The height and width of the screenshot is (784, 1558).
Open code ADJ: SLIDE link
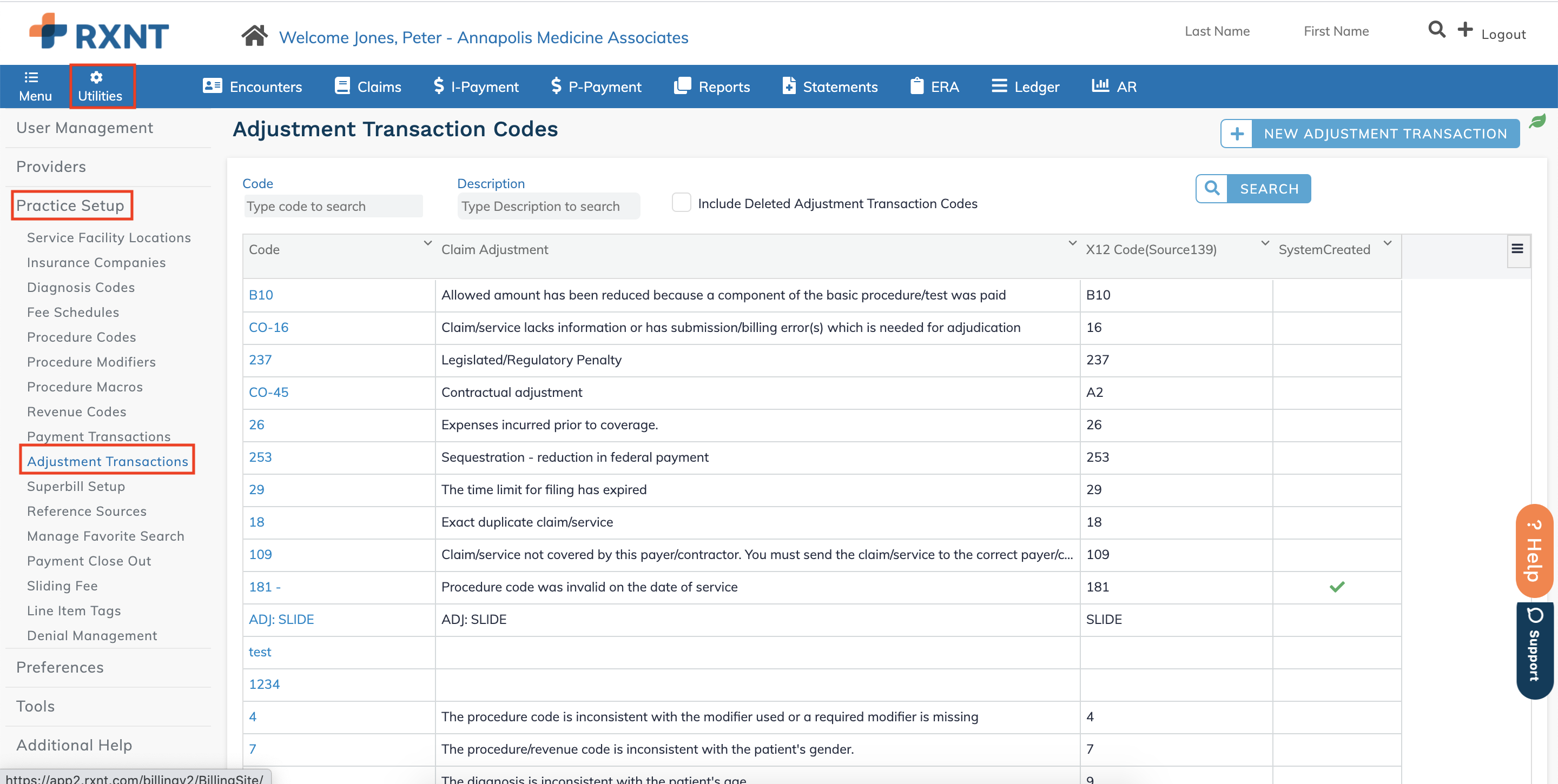coord(281,620)
